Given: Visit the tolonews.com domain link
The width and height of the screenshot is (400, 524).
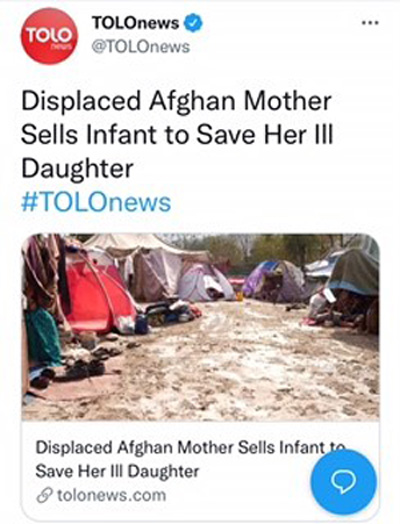Looking at the screenshot, I should [x=111, y=495].
